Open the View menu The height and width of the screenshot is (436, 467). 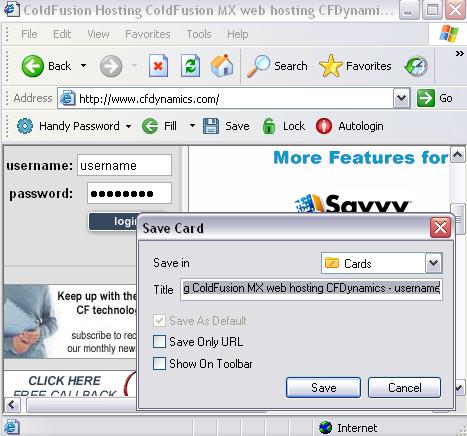click(98, 34)
